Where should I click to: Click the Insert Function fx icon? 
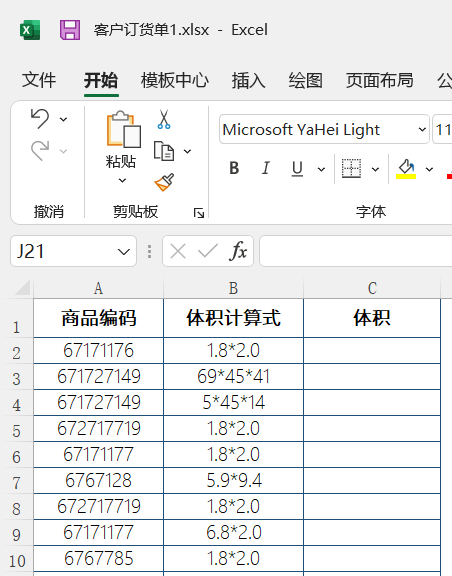coord(238,251)
